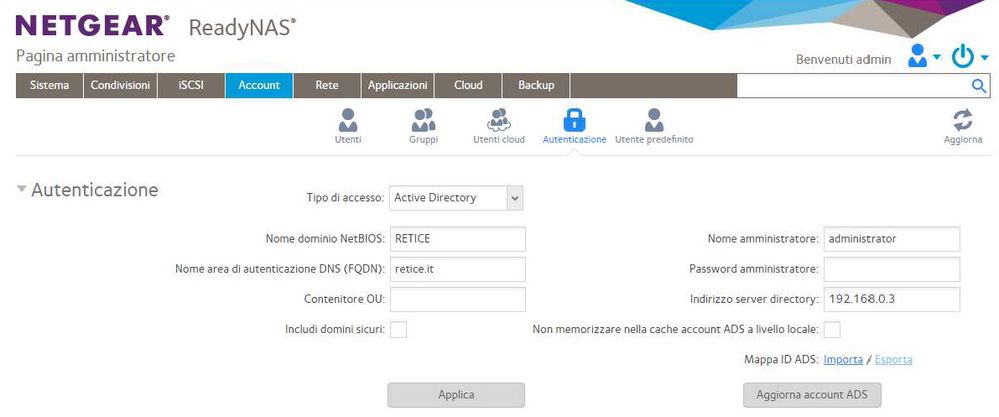Switch to the Rete tab

click(x=327, y=85)
